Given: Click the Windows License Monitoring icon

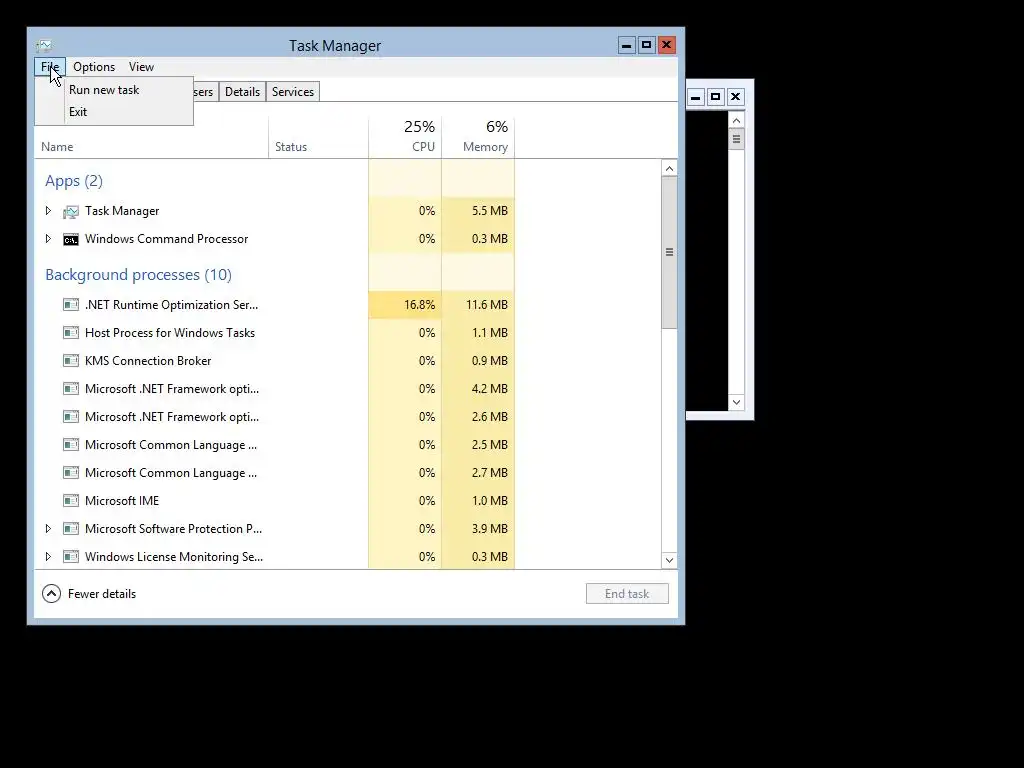Looking at the screenshot, I should click(x=71, y=557).
